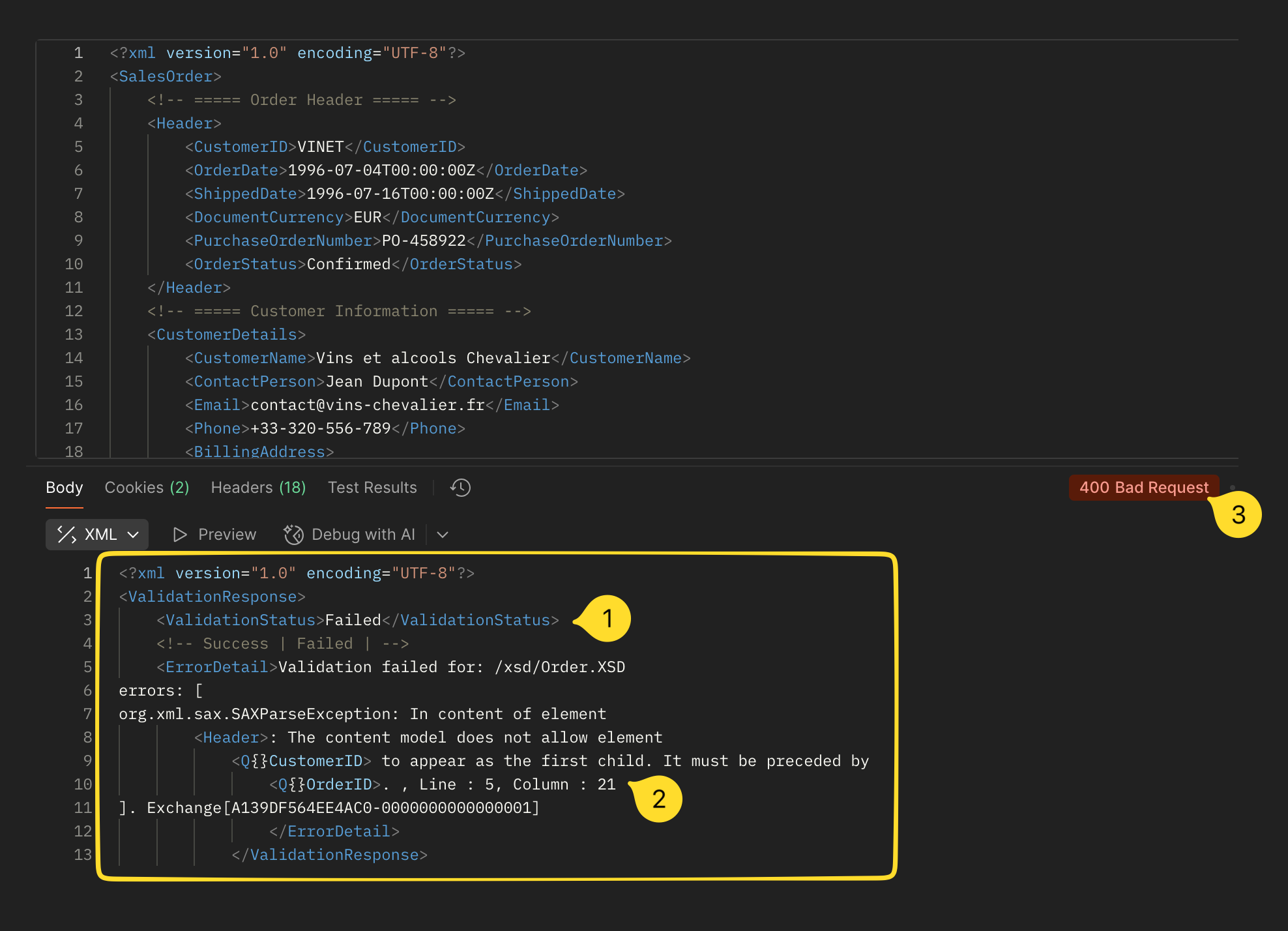Click the sparkle icon next to Debug with AI
Image resolution: width=1288 pixels, height=931 pixels.
[294, 534]
